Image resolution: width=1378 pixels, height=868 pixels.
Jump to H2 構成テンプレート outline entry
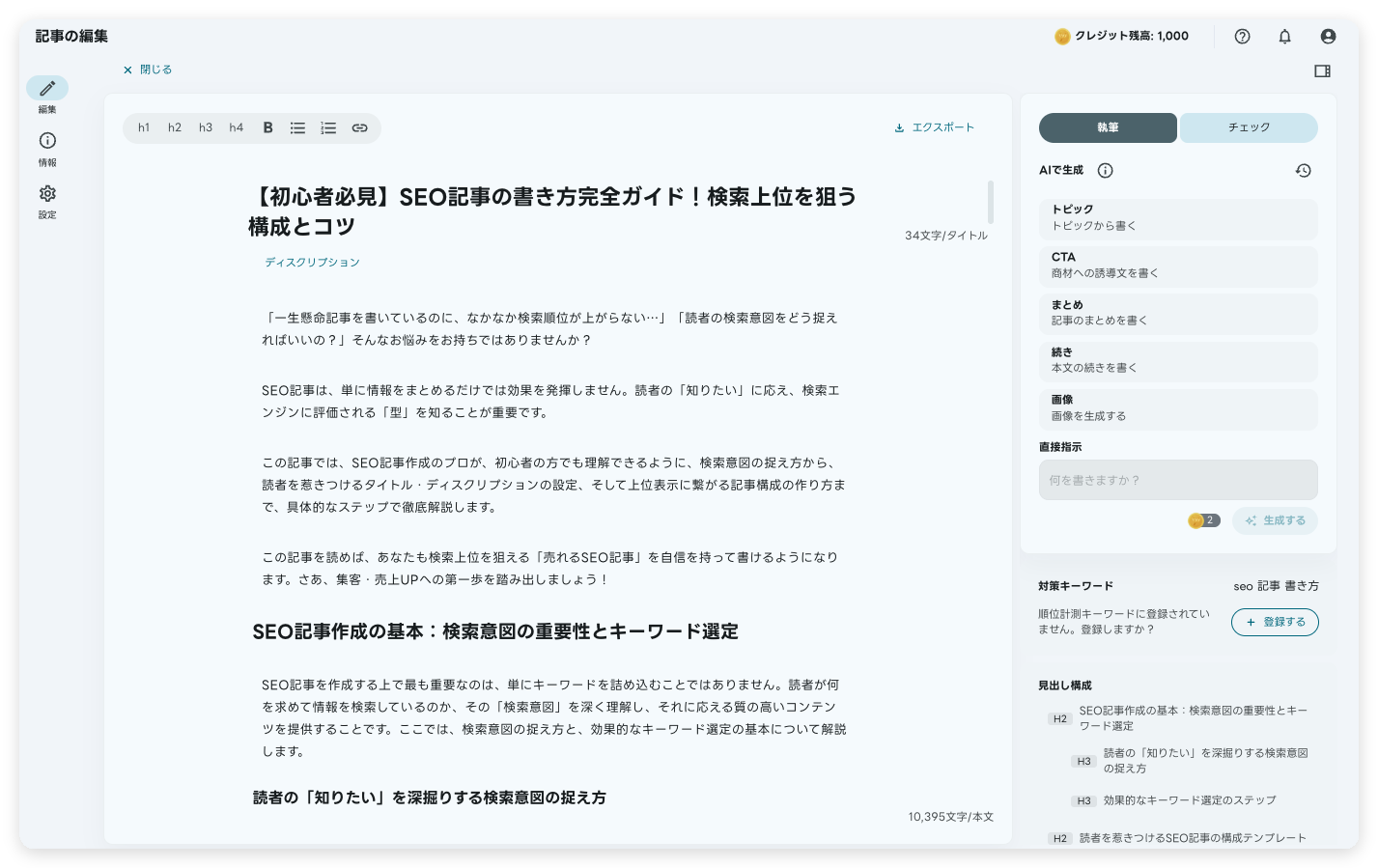coord(1178,838)
